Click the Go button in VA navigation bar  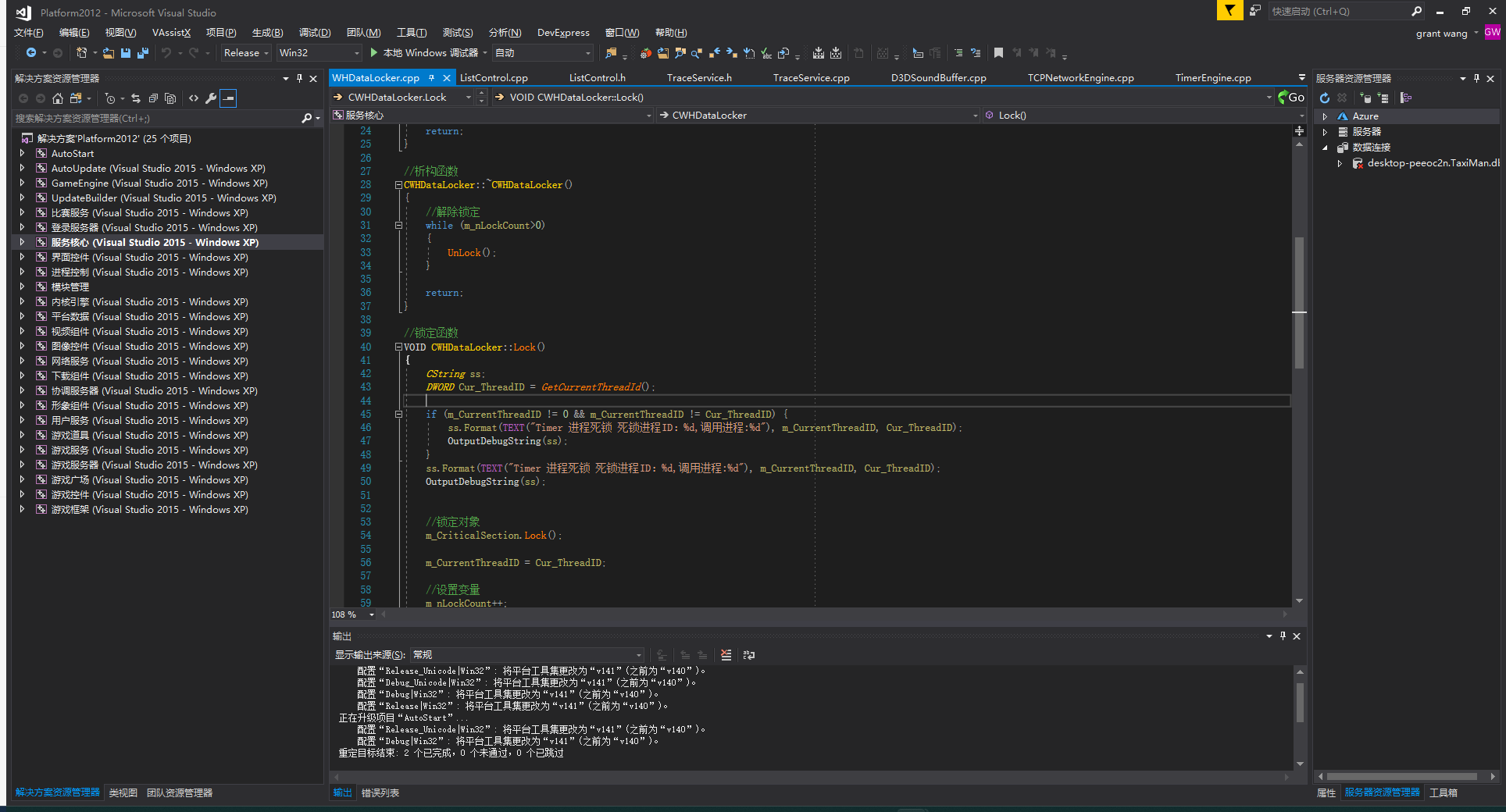point(1291,98)
